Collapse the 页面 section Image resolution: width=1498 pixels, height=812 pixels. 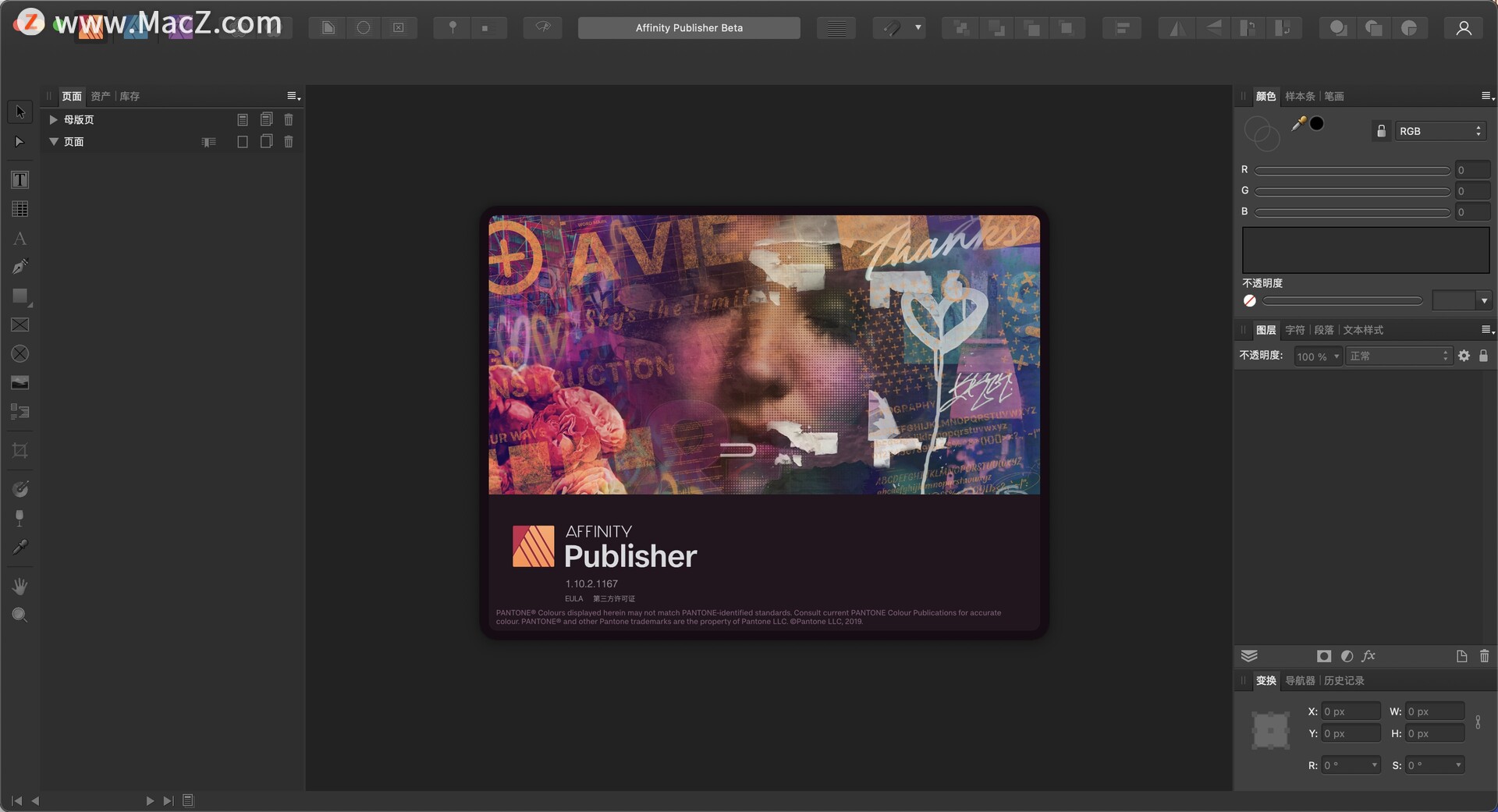tap(54, 141)
